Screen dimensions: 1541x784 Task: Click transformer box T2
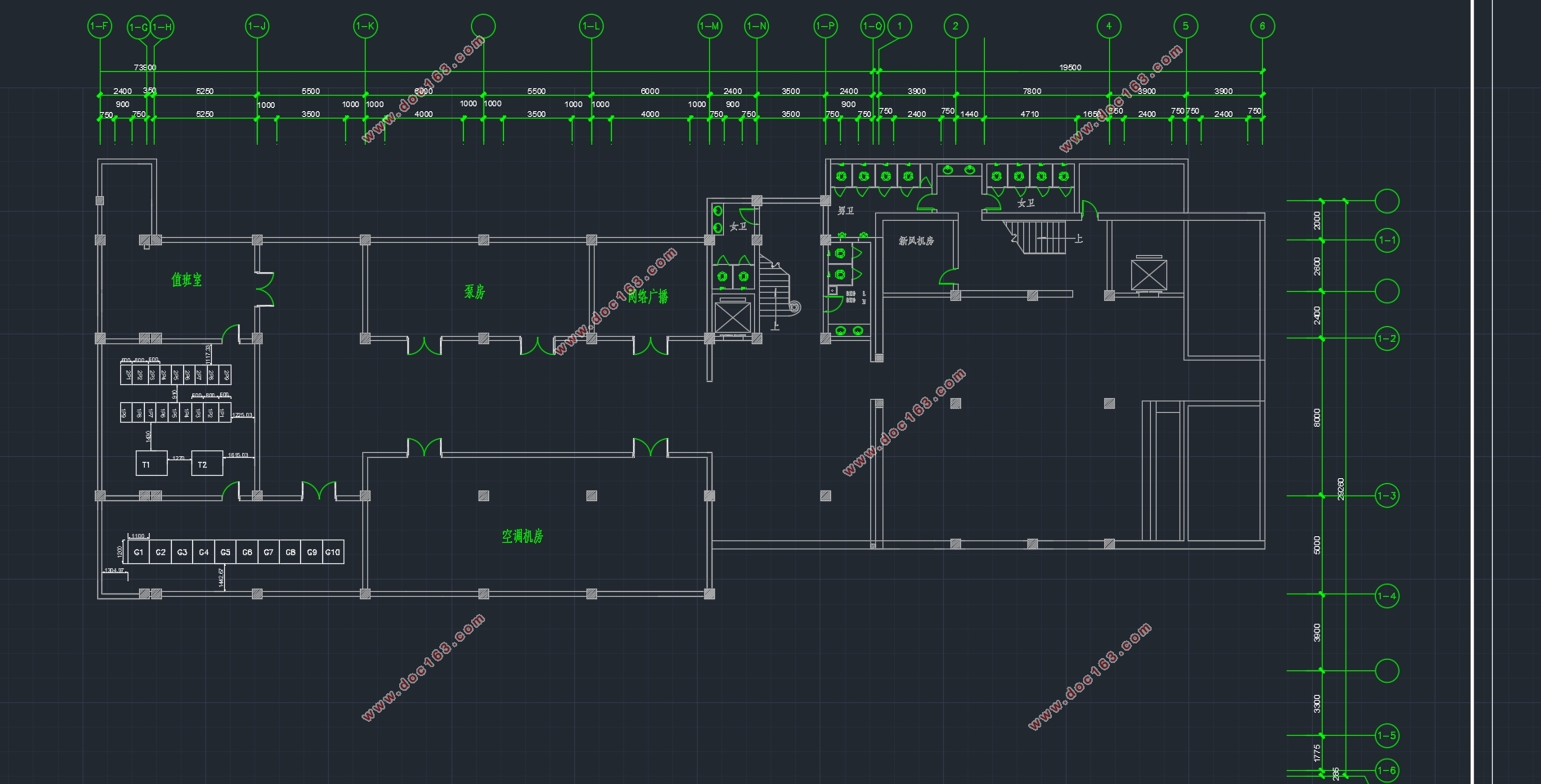[x=207, y=464]
